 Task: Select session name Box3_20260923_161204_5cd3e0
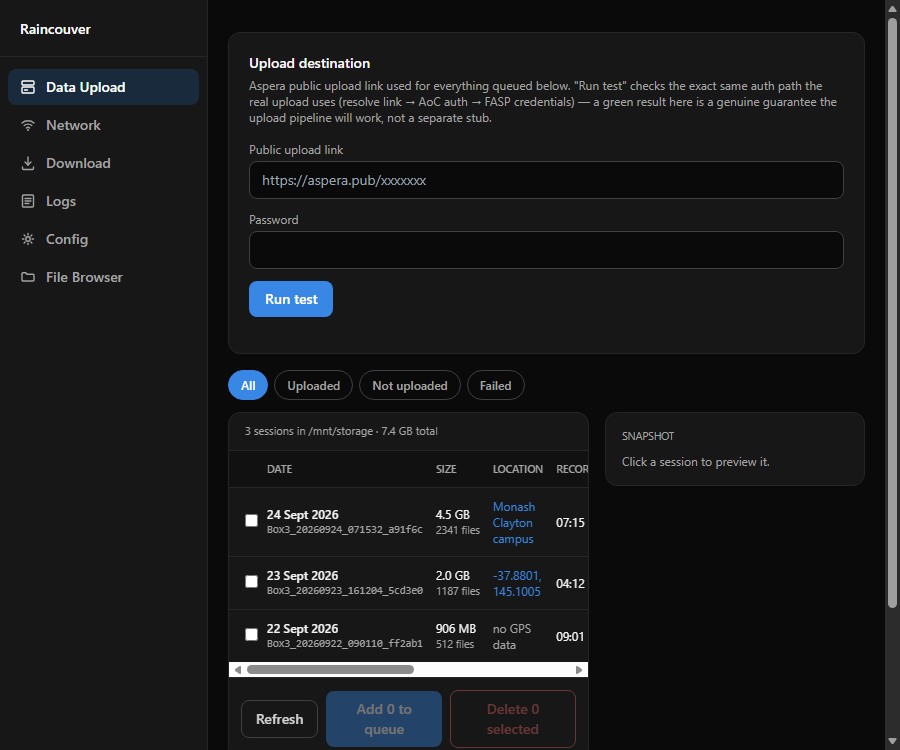point(345,590)
